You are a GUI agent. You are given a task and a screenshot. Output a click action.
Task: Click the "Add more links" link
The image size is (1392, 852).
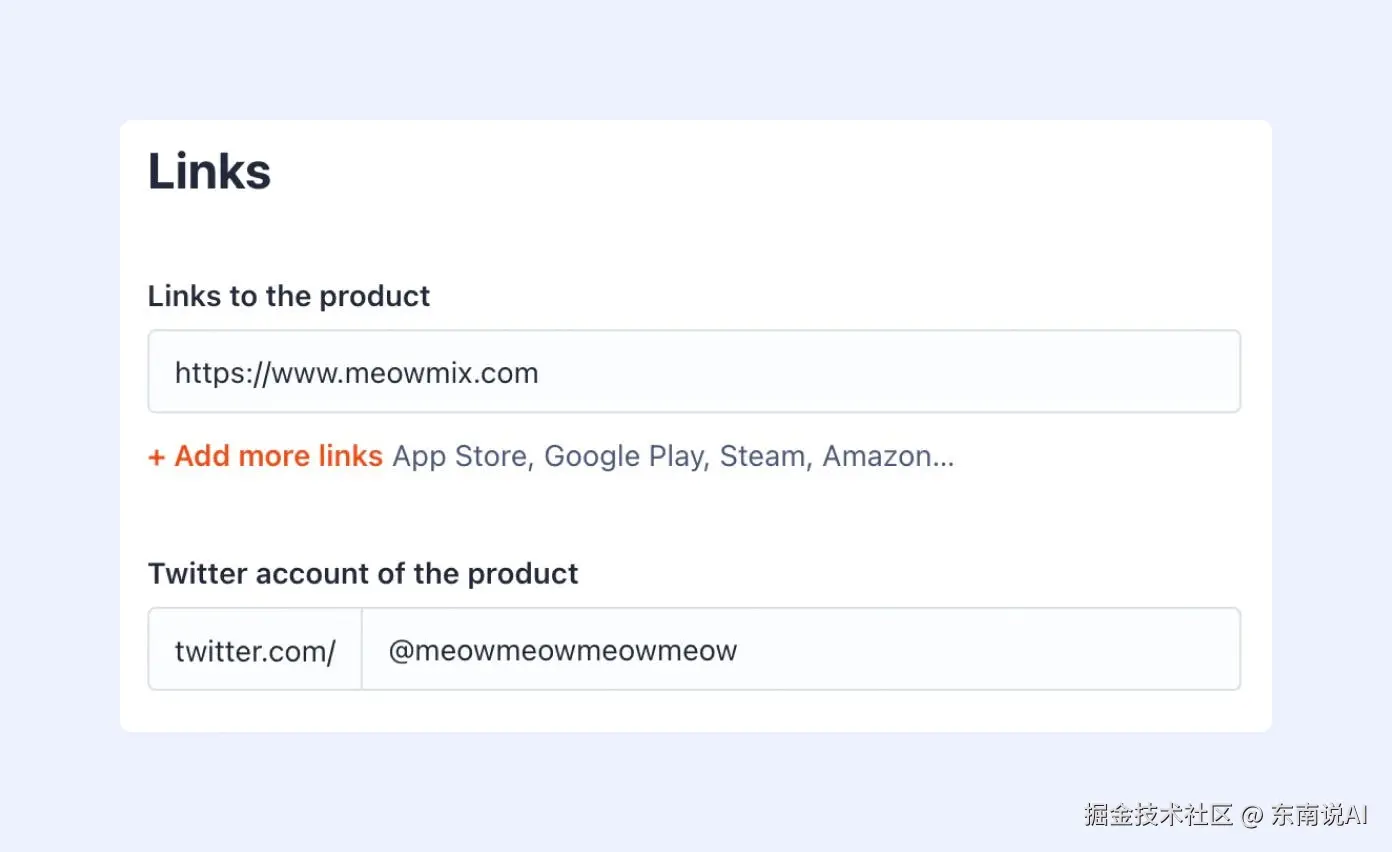pos(278,456)
